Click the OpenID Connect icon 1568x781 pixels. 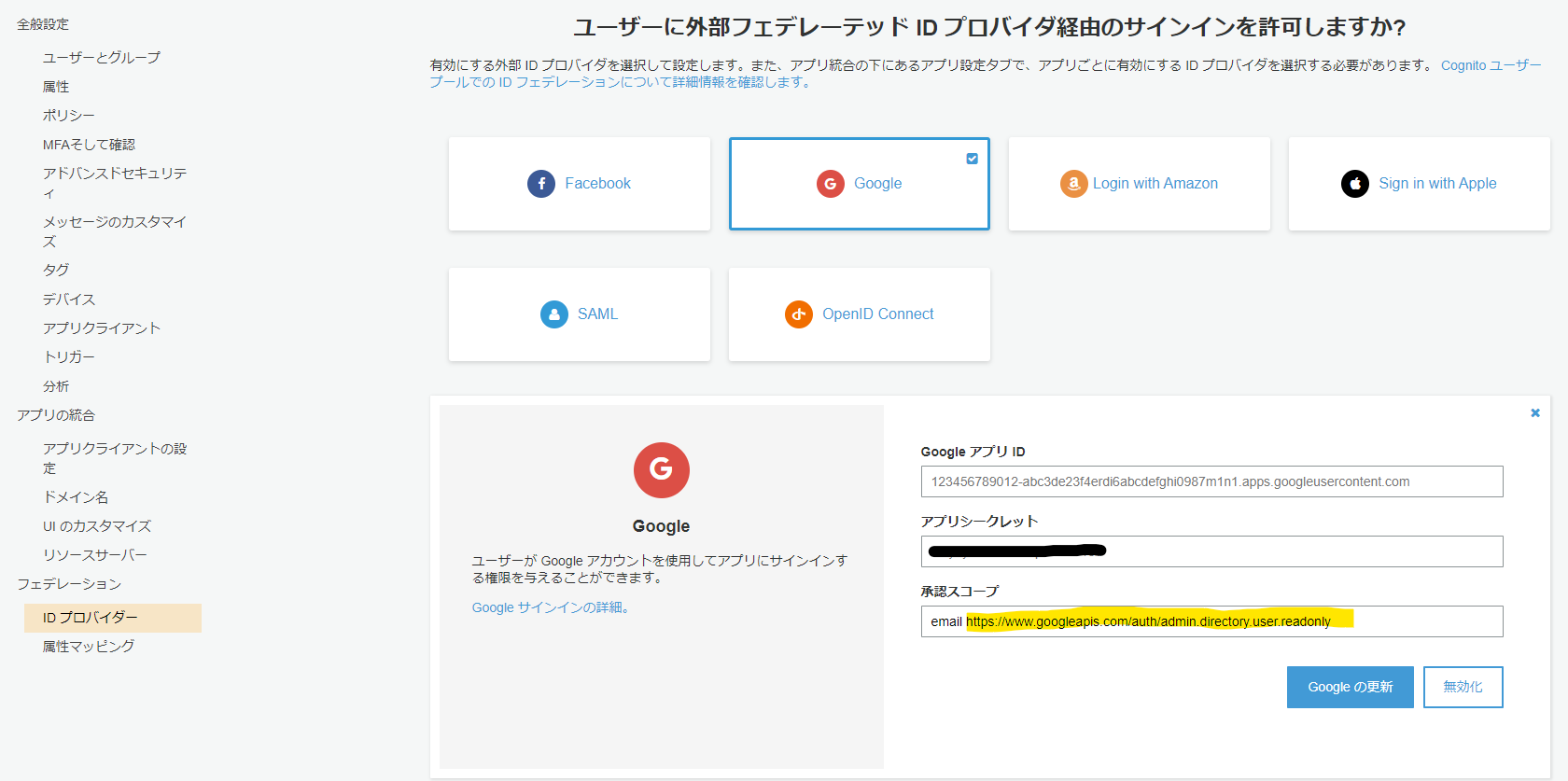tap(799, 314)
